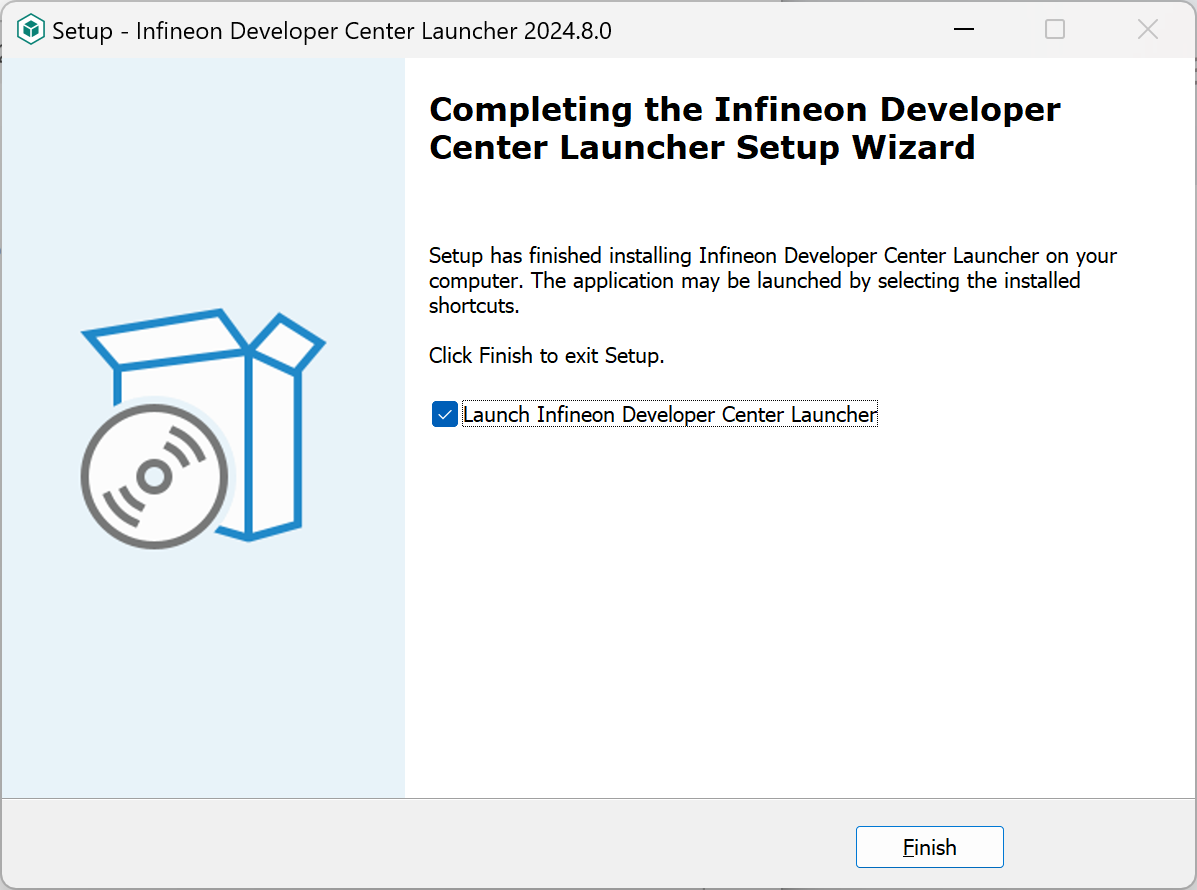
Task: Uncheck Launch Infineon Developer Center Launcher checkbox
Action: pos(444,414)
